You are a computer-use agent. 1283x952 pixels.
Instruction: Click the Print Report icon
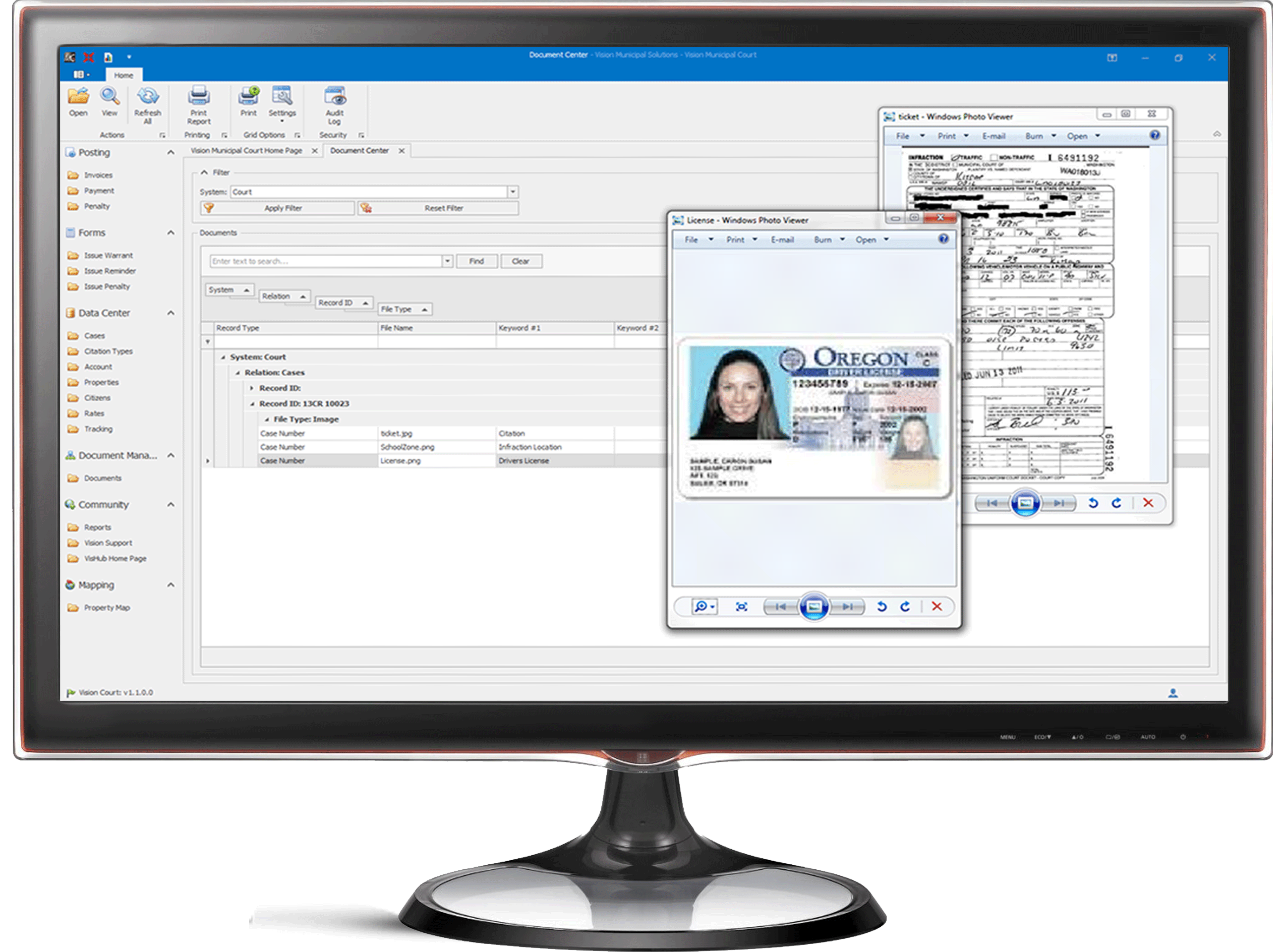point(199,96)
